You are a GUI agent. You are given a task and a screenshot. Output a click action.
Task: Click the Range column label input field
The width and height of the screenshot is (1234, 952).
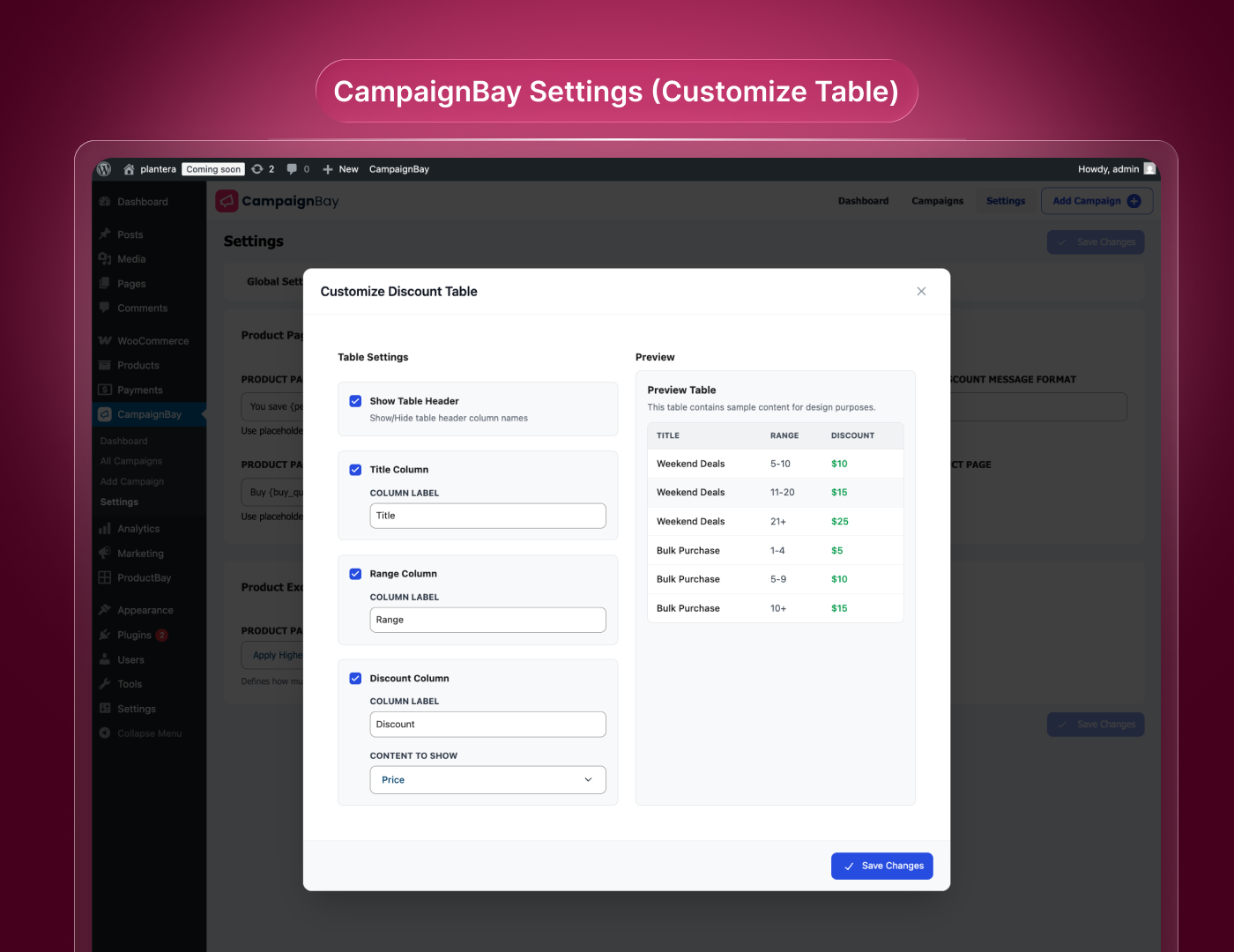click(487, 620)
